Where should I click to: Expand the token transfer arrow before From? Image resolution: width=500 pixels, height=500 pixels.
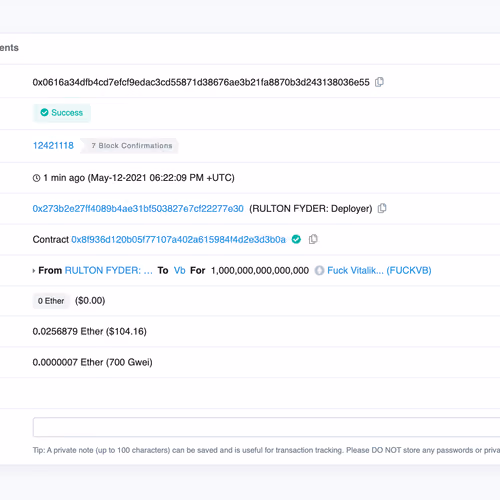34,271
